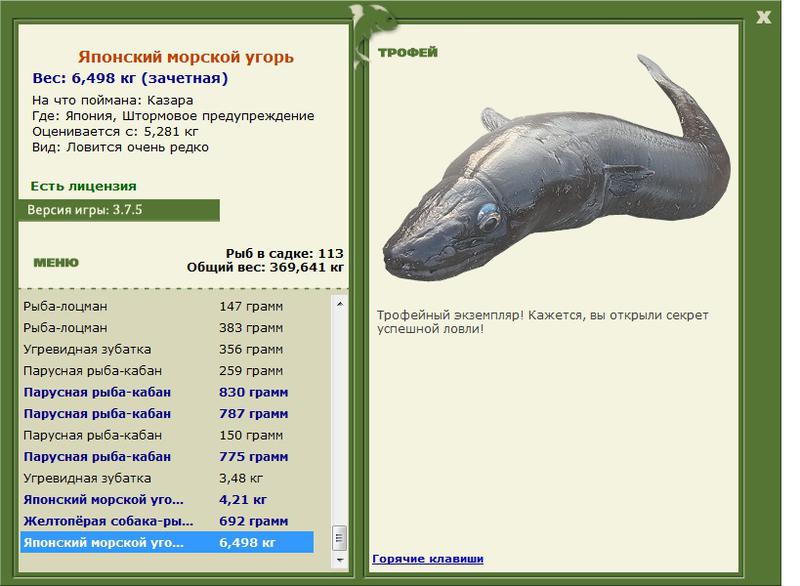Select highlighted Японский морской угорь 6,498 кг row
This screenshot has height=586, width=800.
167,542
